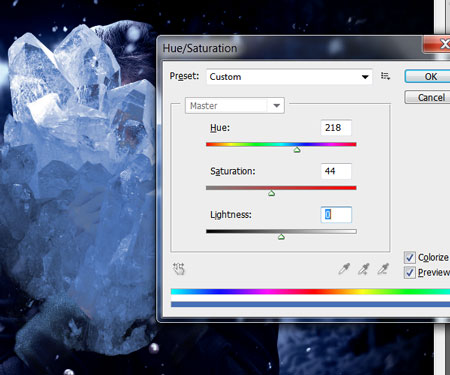Select the Add to Sample eyedropper
The image size is (450, 375).
[364, 269]
